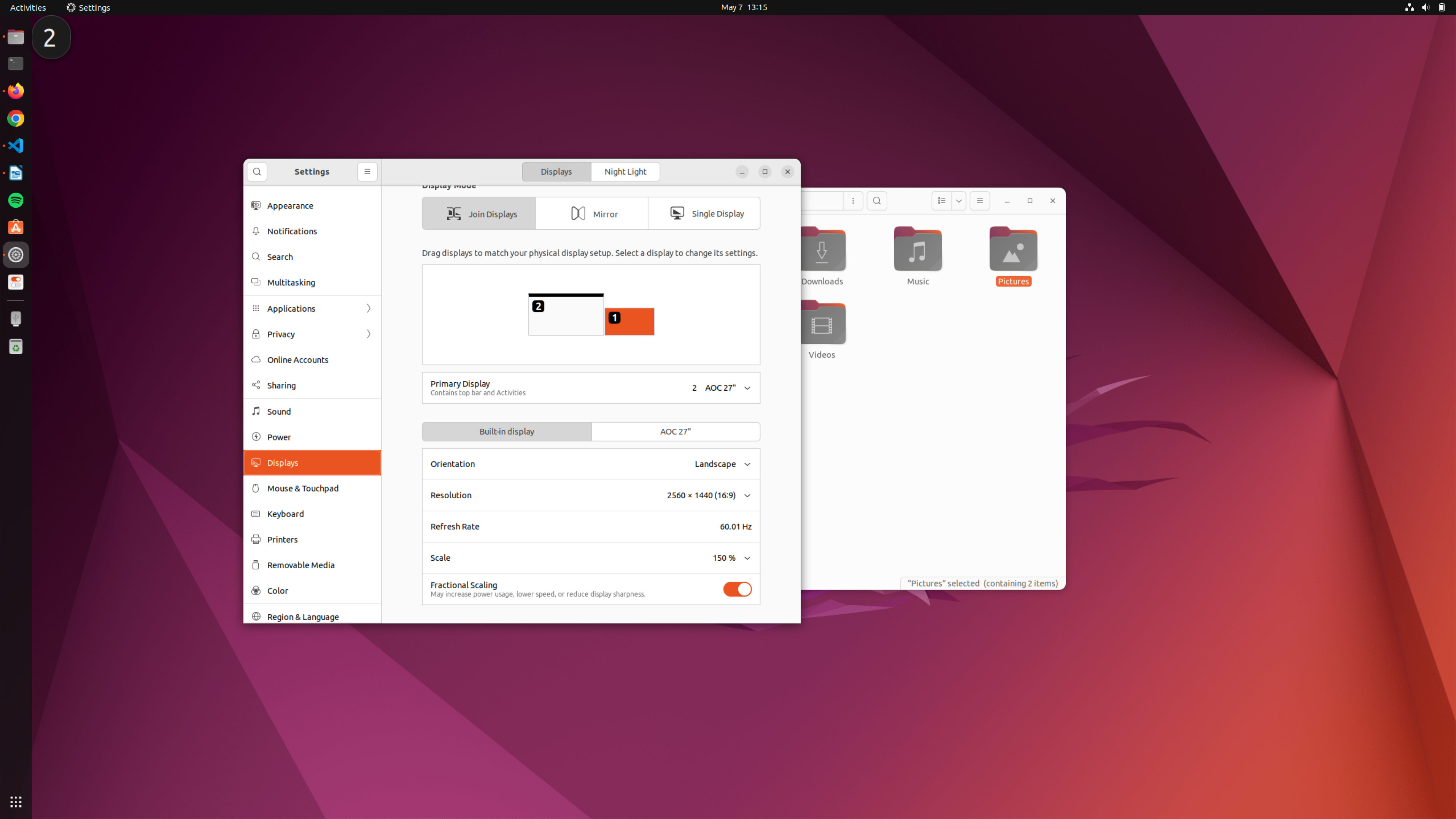The image size is (1456, 819).
Task: Open Printers settings
Action: (312, 540)
